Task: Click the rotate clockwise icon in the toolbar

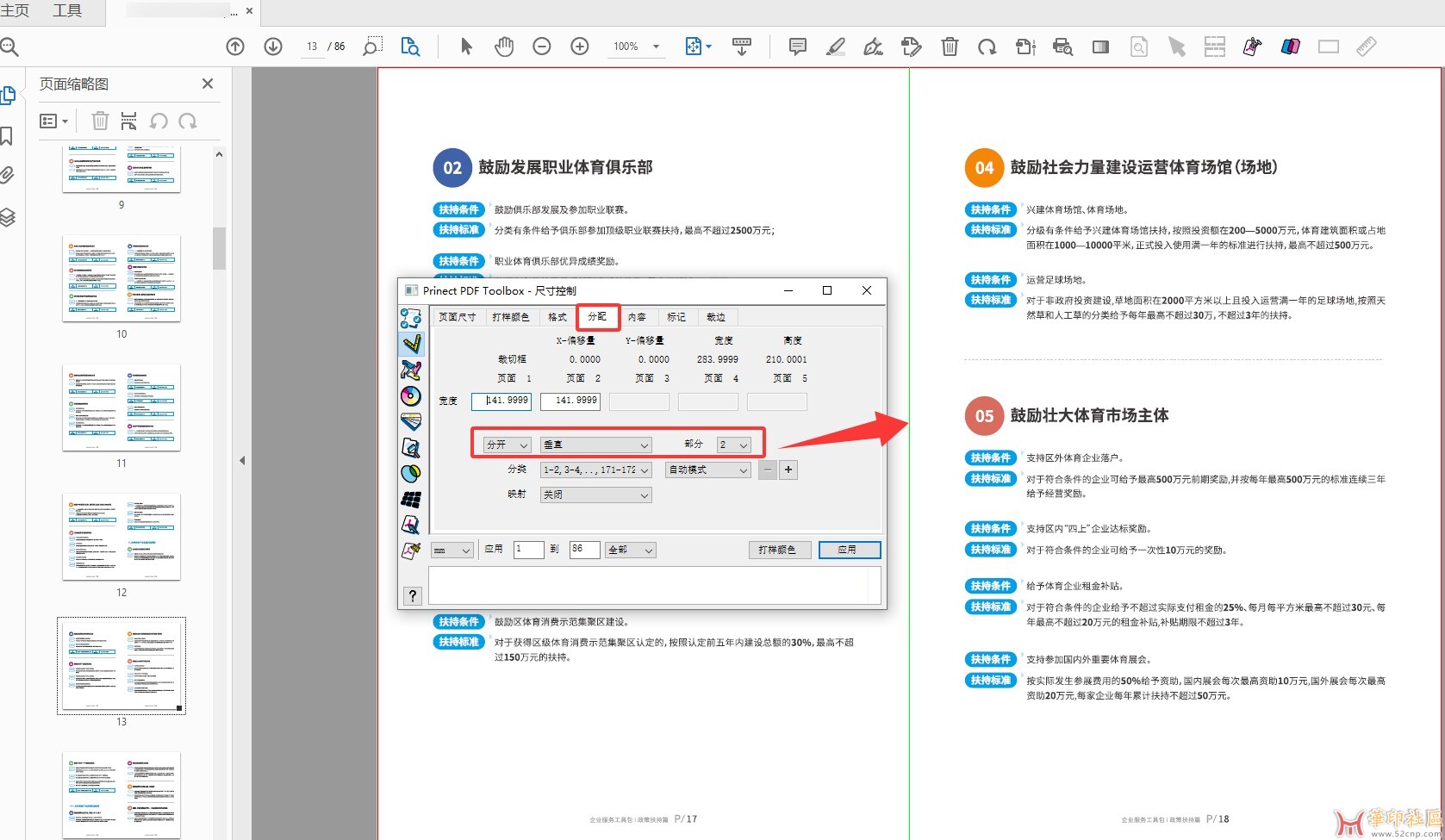Action: pyautogui.click(x=987, y=47)
